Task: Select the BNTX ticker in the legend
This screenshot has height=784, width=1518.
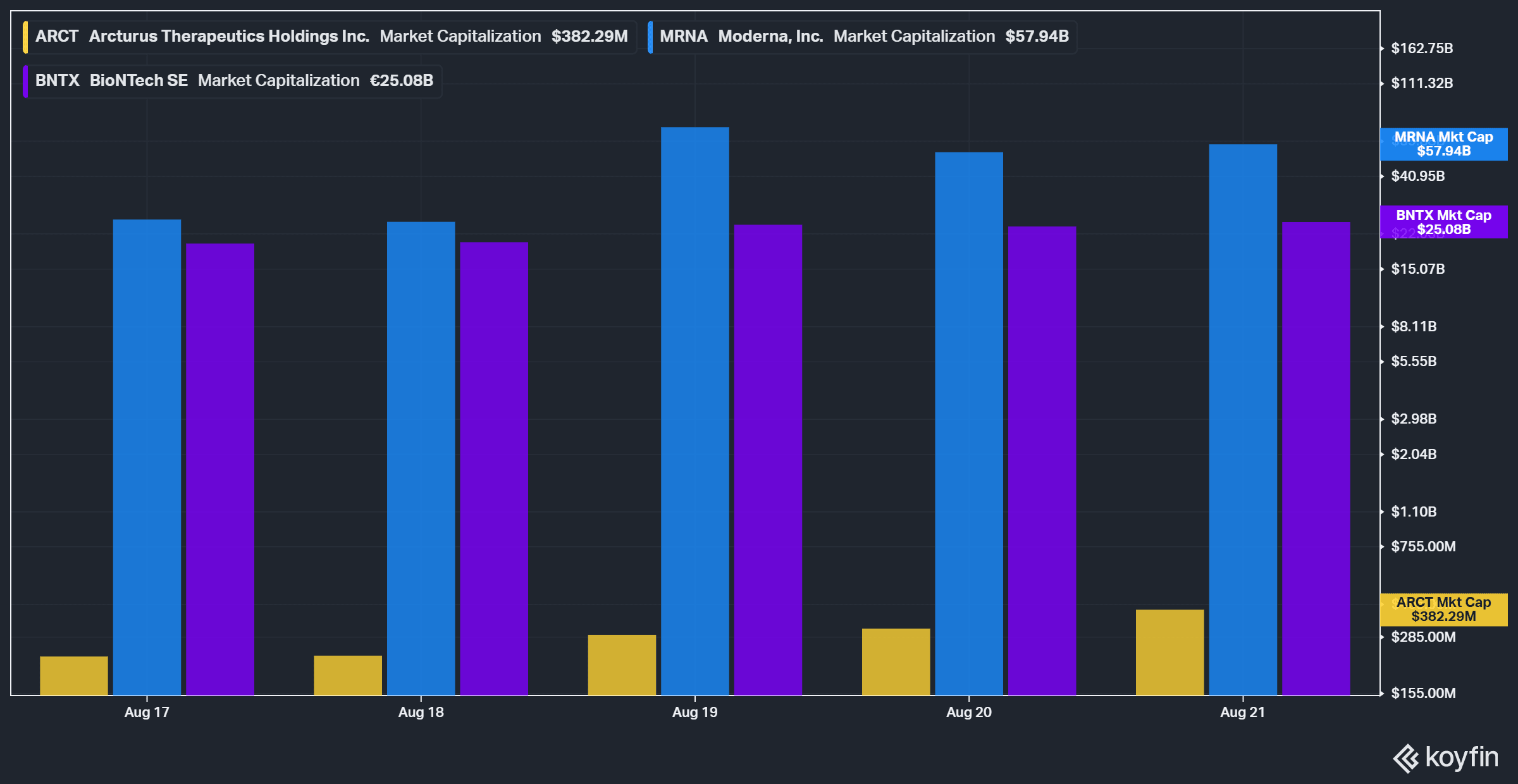Action: point(58,81)
